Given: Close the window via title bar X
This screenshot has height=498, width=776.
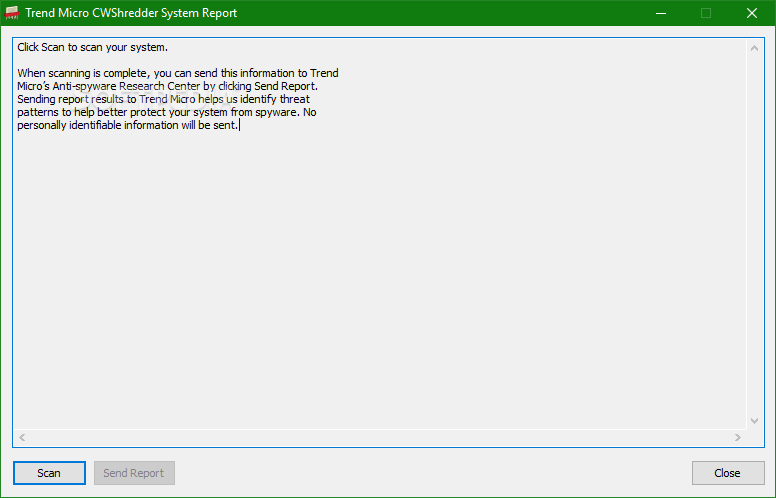Looking at the screenshot, I should point(752,13).
